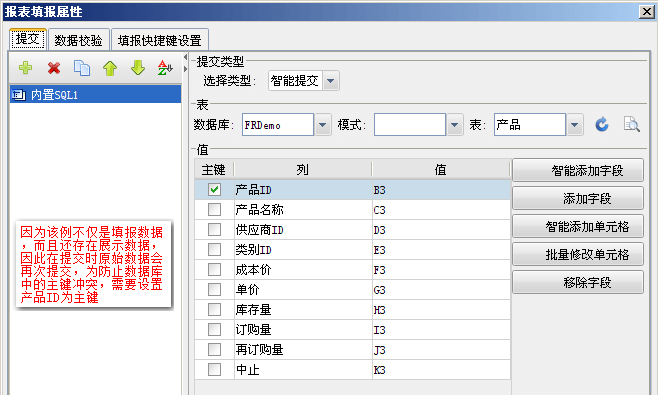Select the J3 value cell
This screenshot has height=395, width=658.
[441, 349]
